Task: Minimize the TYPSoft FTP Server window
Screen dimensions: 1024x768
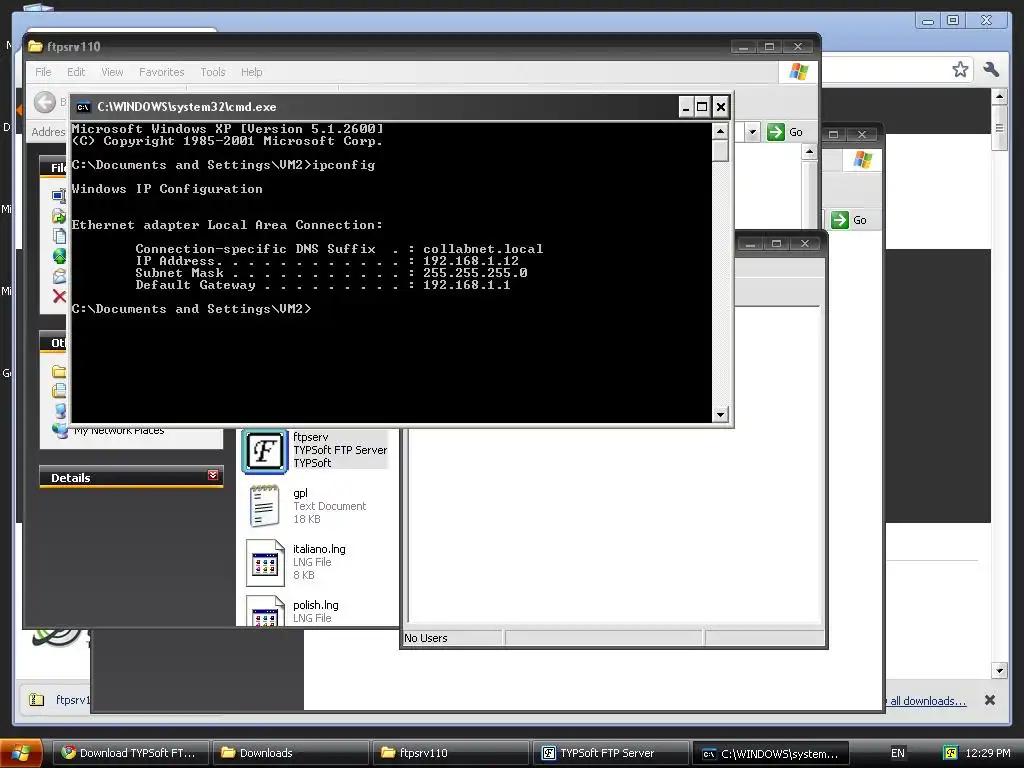Action: pyautogui.click(x=750, y=244)
